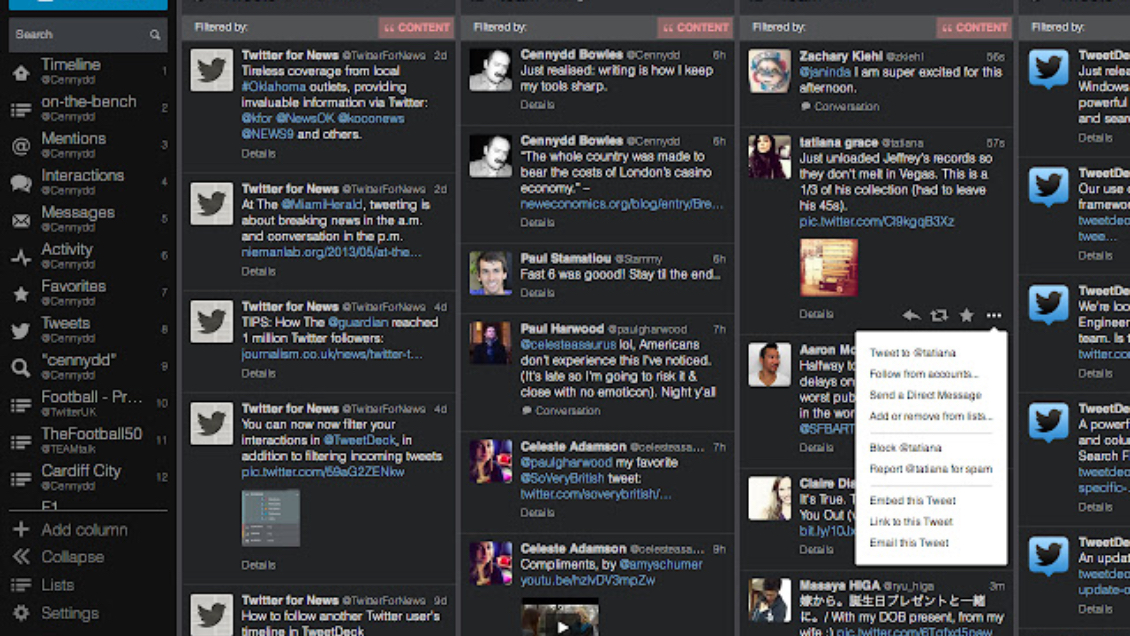Toggle the CONTENT filter on Zachary Kiehl's column
The height and width of the screenshot is (636, 1130).
click(973, 27)
